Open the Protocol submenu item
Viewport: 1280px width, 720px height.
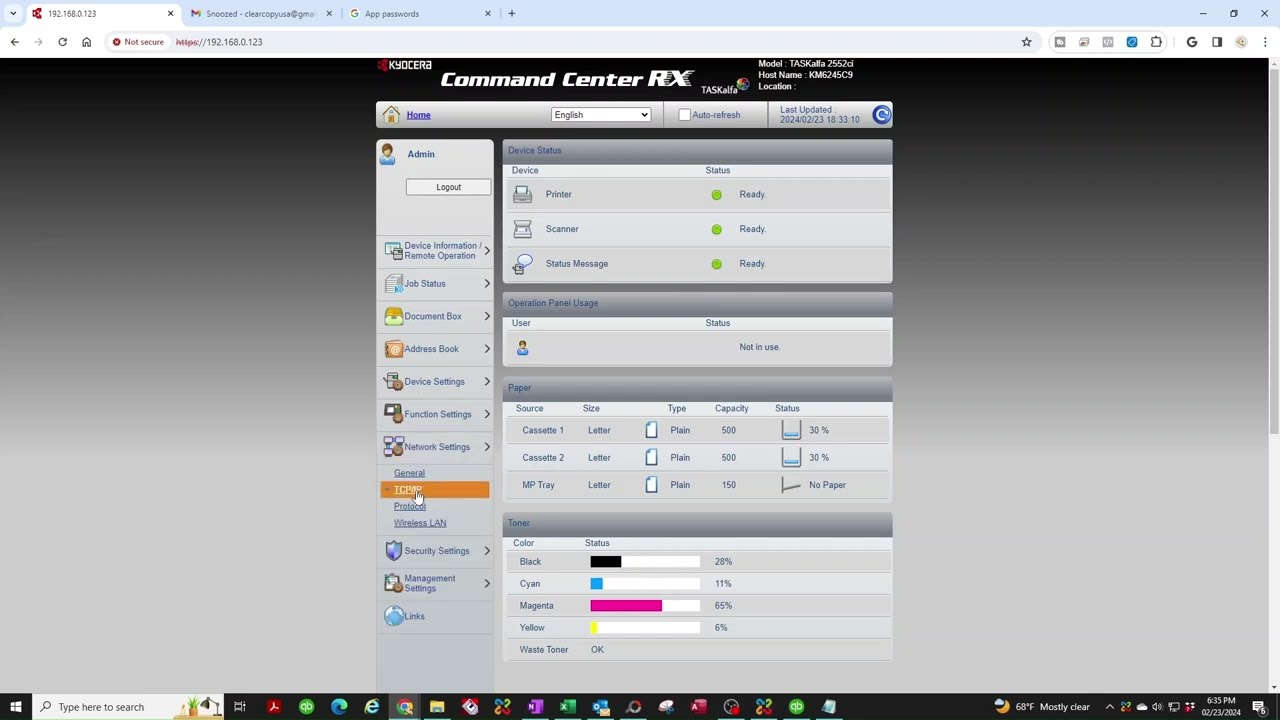pyautogui.click(x=410, y=506)
